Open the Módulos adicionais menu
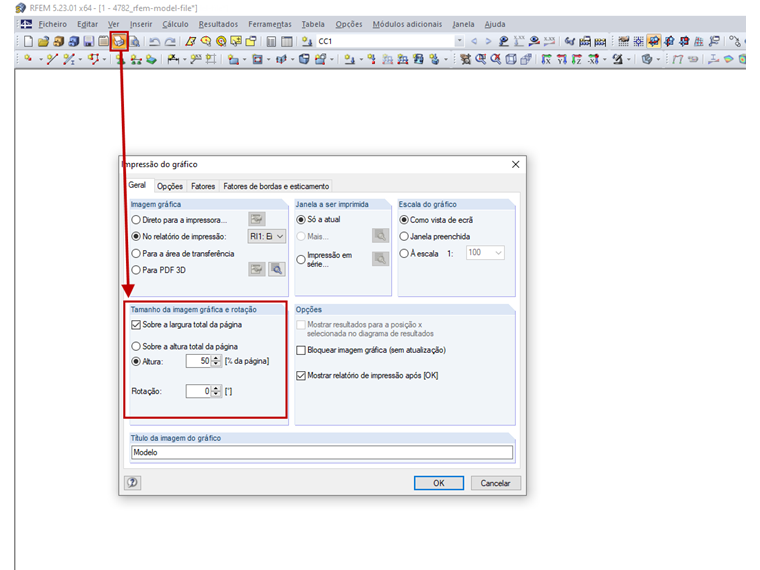Screen dimensions: 760x570 coord(407,24)
